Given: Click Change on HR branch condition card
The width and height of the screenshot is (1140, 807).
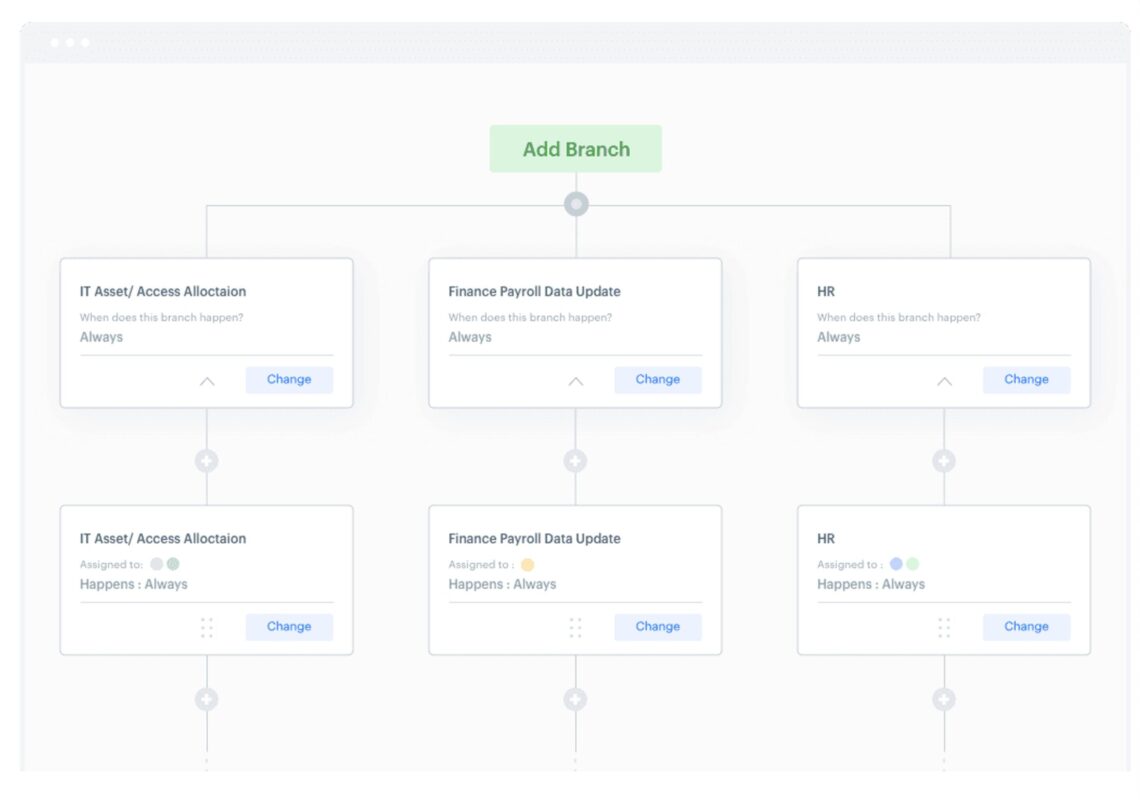Looking at the screenshot, I should click(1026, 380).
